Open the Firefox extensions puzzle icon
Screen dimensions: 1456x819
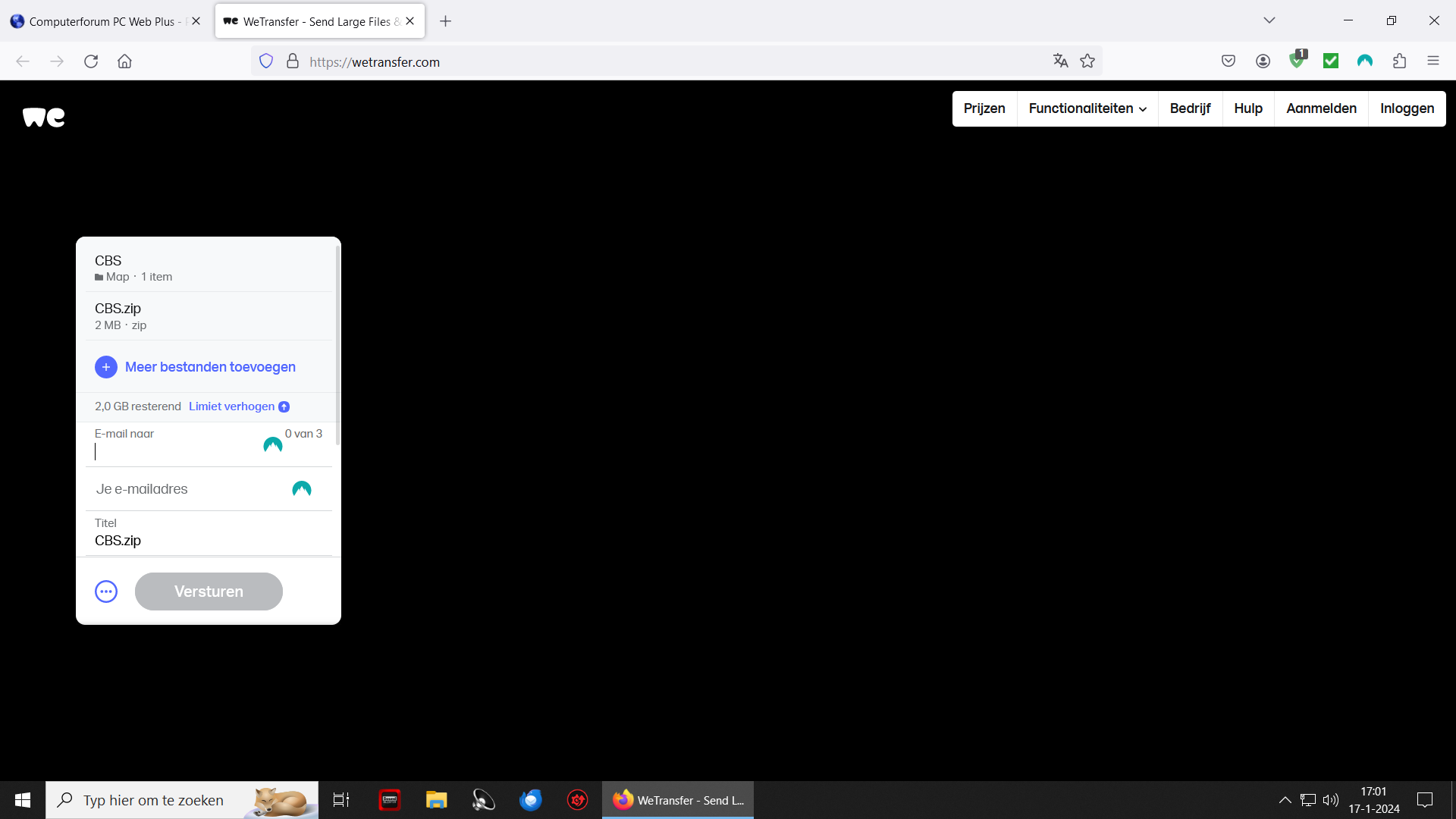(1399, 61)
